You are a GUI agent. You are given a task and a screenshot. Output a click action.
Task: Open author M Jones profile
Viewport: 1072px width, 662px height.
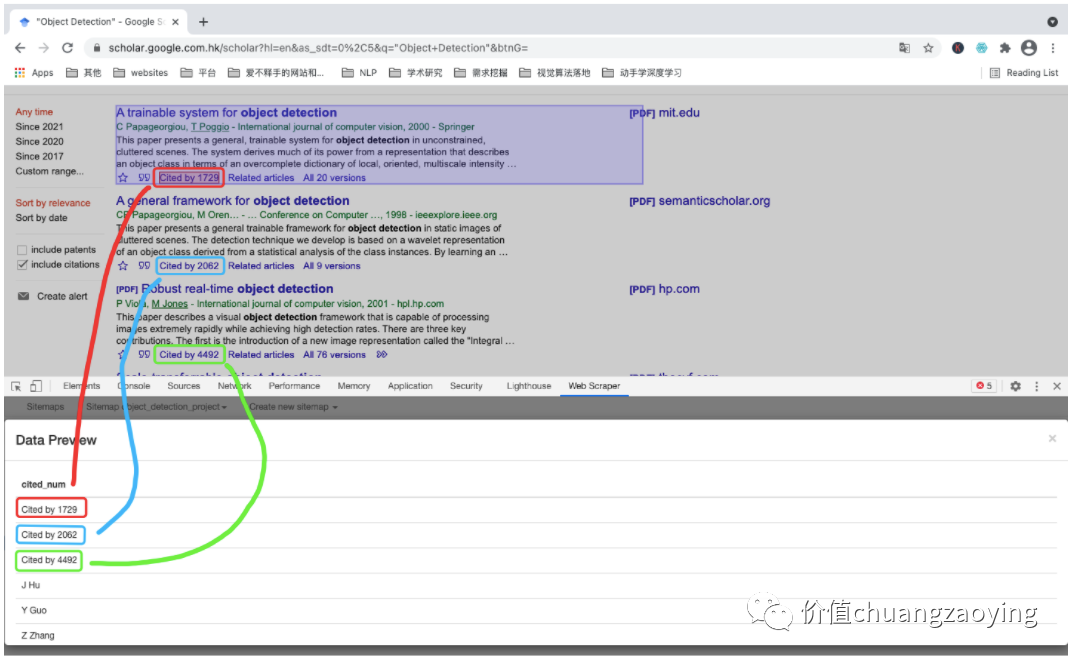170,304
